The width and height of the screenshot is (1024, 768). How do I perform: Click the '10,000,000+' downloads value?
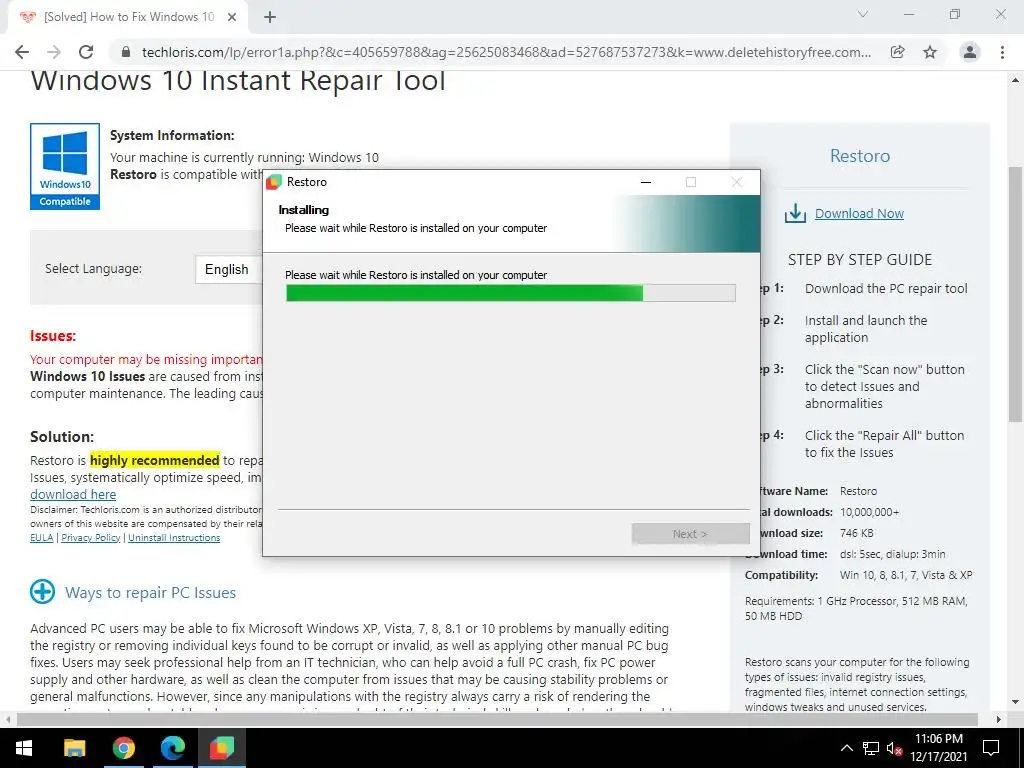(x=869, y=512)
